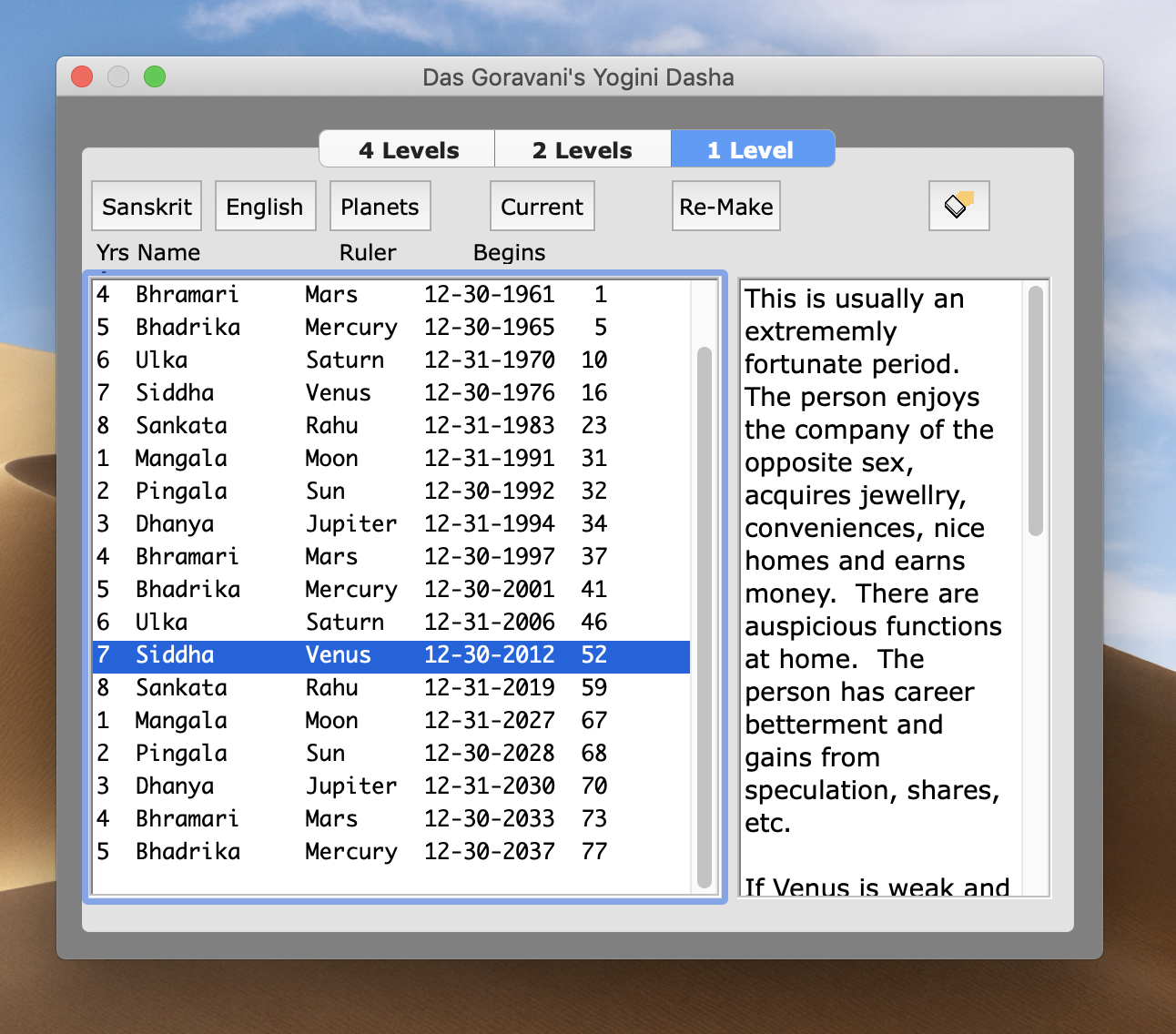1176x1034 pixels.
Task: Jump to the Current dasha period
Action: [x=542, y=207]
